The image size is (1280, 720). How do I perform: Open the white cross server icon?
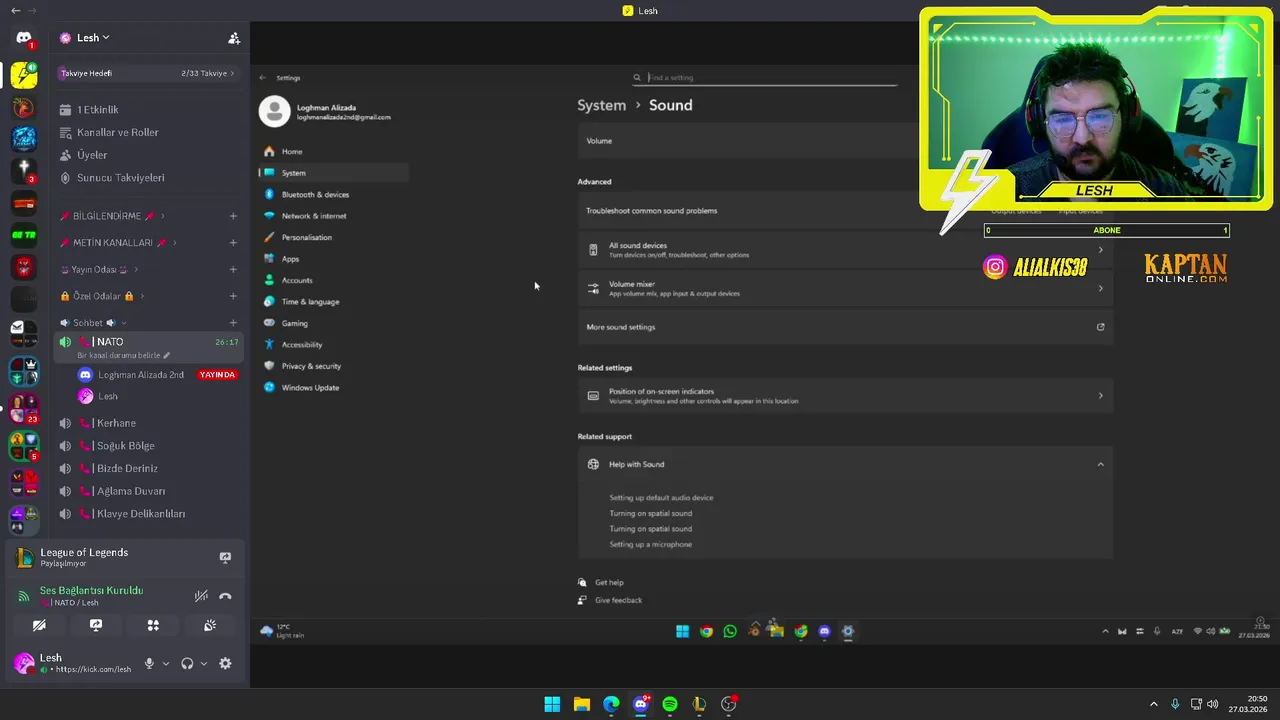coord(24,171)
